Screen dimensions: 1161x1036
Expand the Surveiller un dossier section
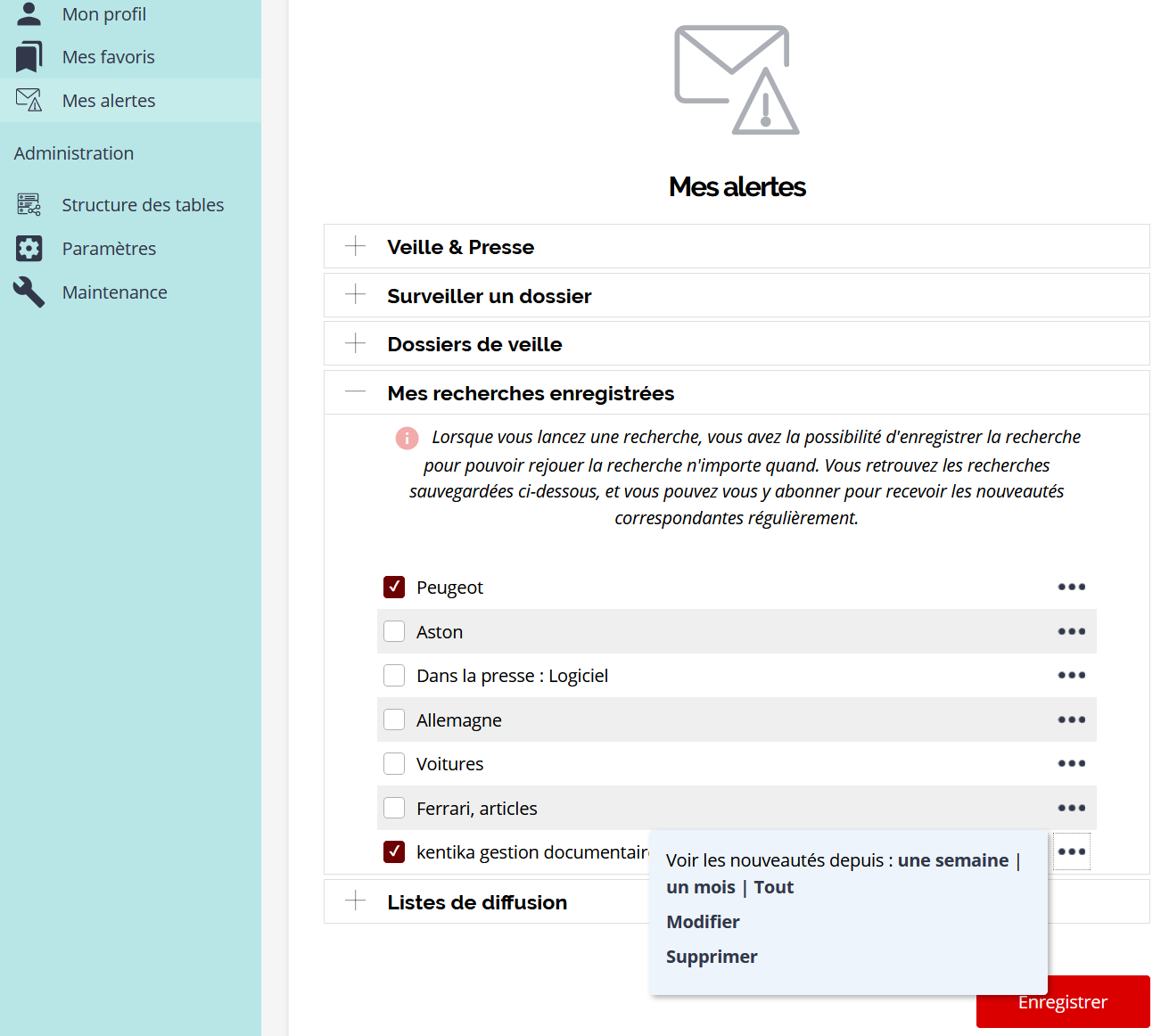(737, 295)
